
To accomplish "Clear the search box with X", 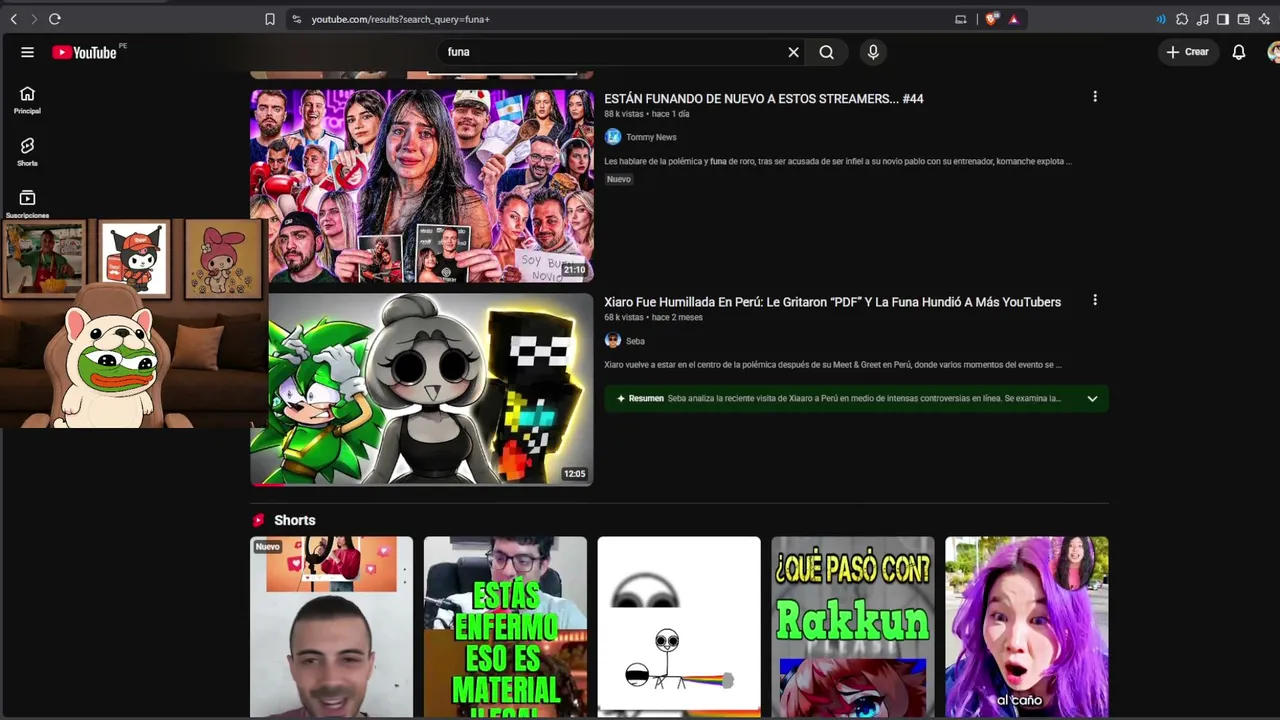I will tap(794, 52).
